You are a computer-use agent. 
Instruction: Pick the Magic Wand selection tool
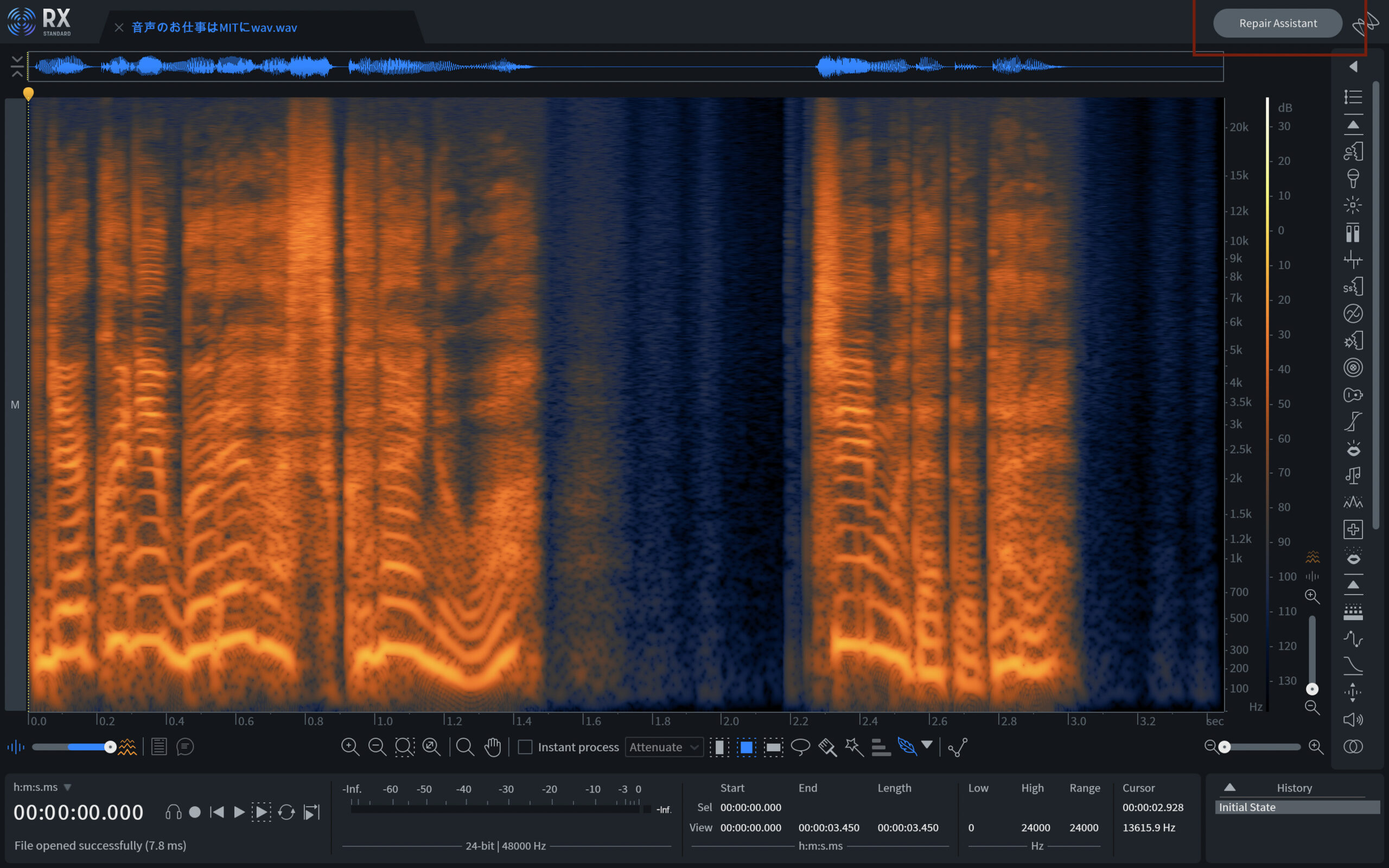coord(853,747)
